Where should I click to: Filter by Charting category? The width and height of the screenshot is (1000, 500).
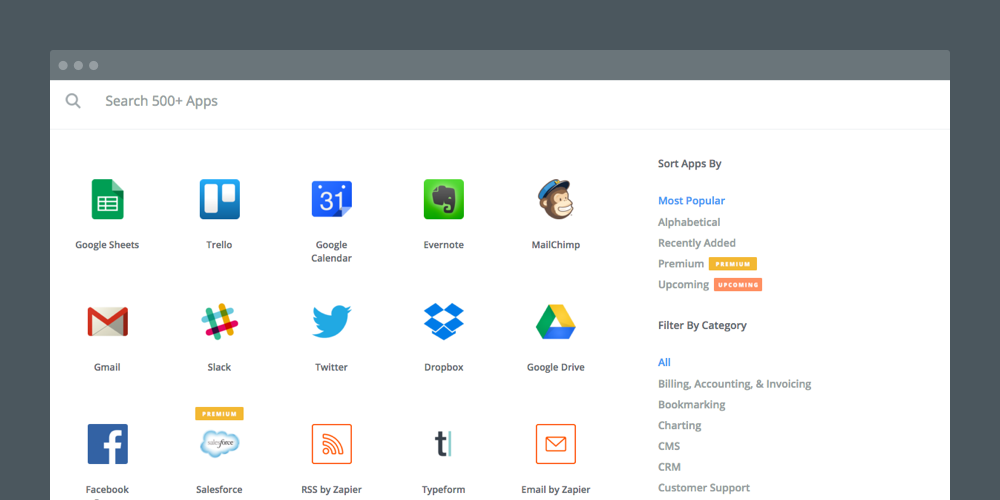(680, 425)
